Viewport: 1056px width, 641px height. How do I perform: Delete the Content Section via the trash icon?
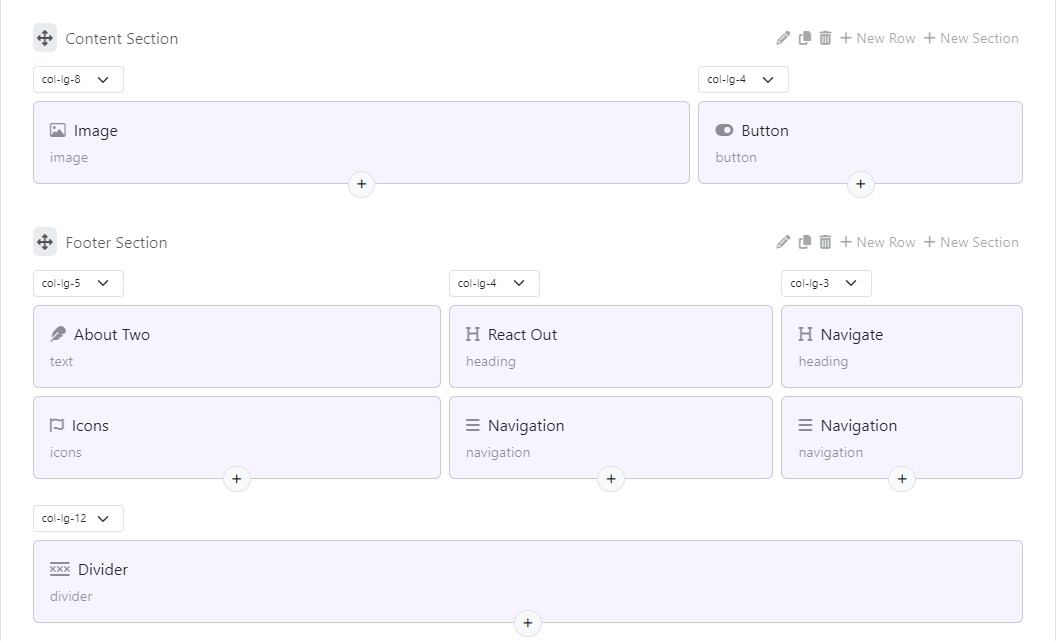point(825,38)
